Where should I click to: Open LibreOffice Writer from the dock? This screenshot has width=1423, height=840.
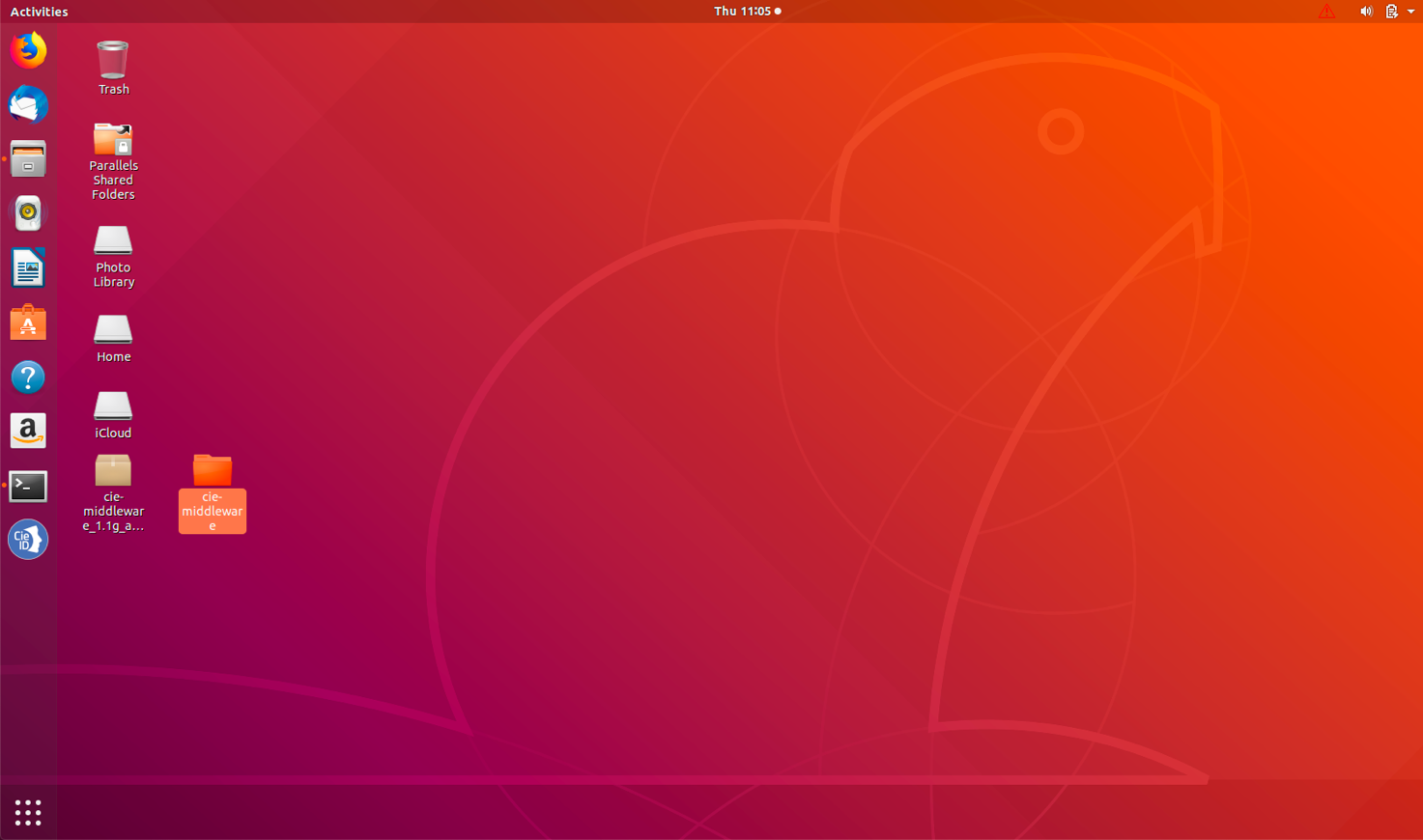point(28,267)
